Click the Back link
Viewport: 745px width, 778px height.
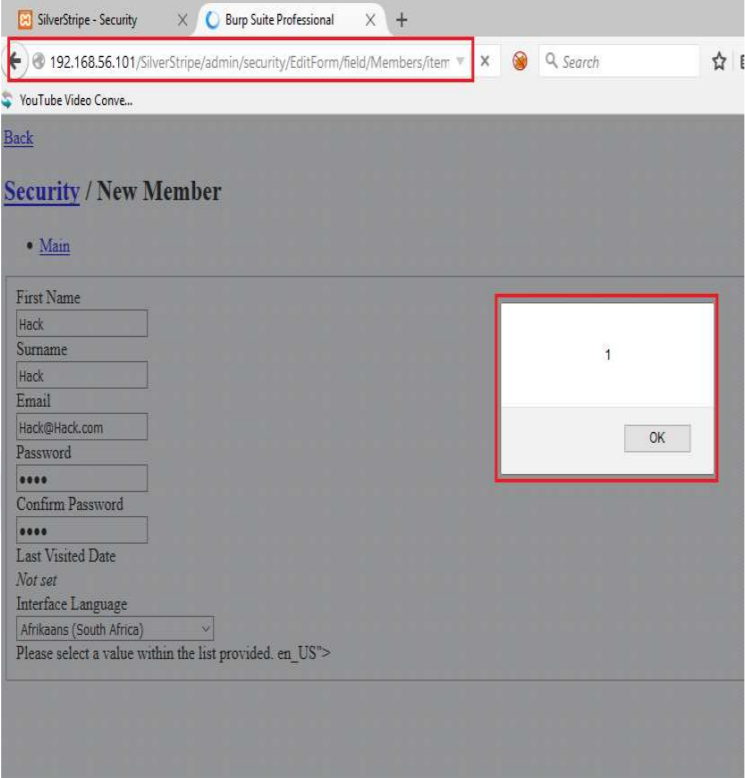[18, 138]
